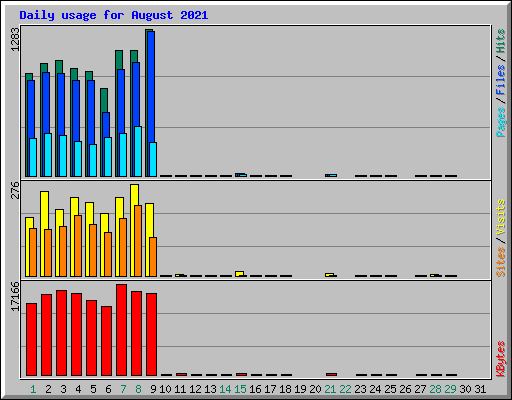The height and width of the screenshot is (400, 512).
Task: Click the red KBytes bar for day 3
Action: tap(61, 333)
